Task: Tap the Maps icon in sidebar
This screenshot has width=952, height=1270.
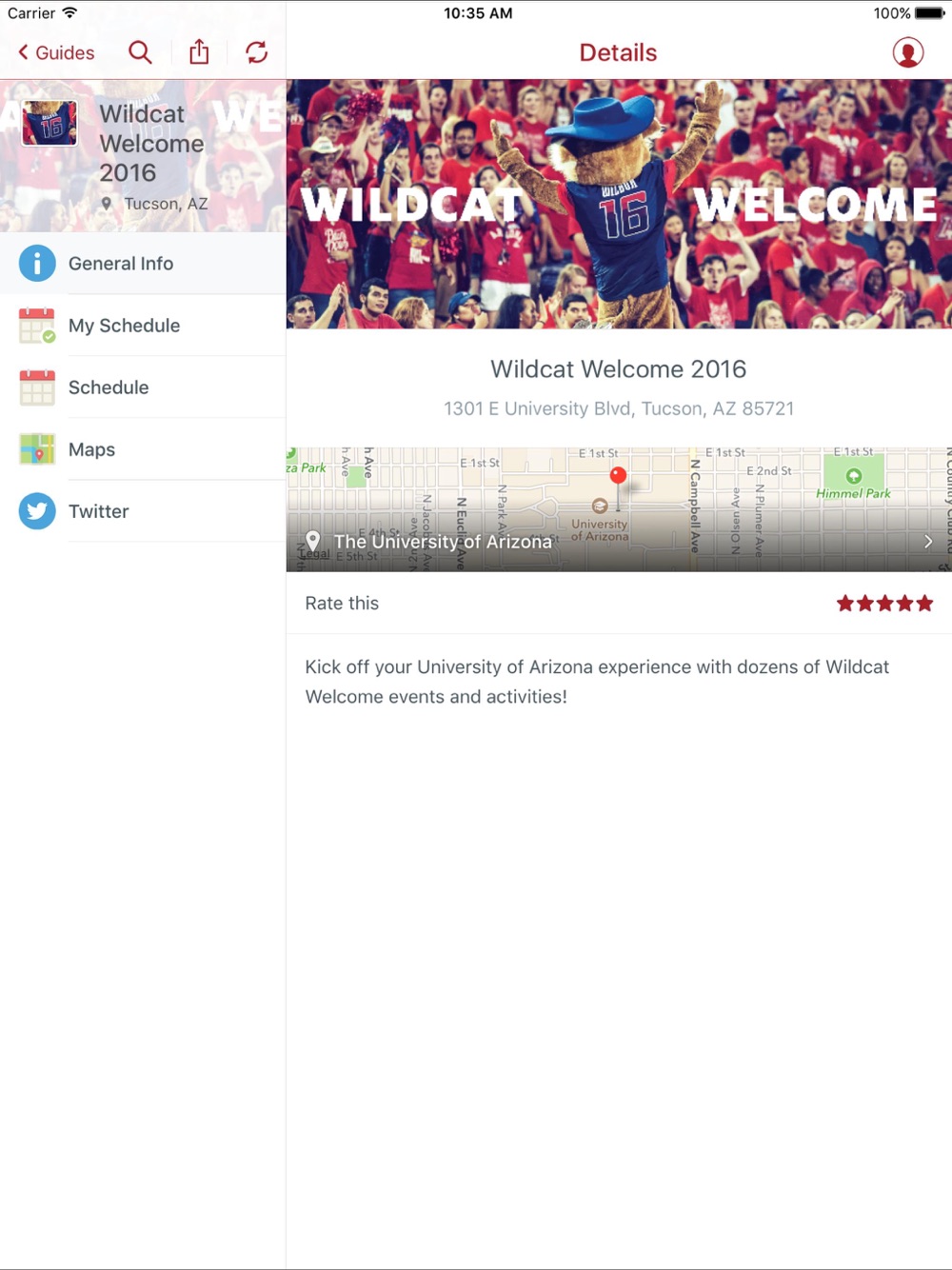Action: click(37, 449)
